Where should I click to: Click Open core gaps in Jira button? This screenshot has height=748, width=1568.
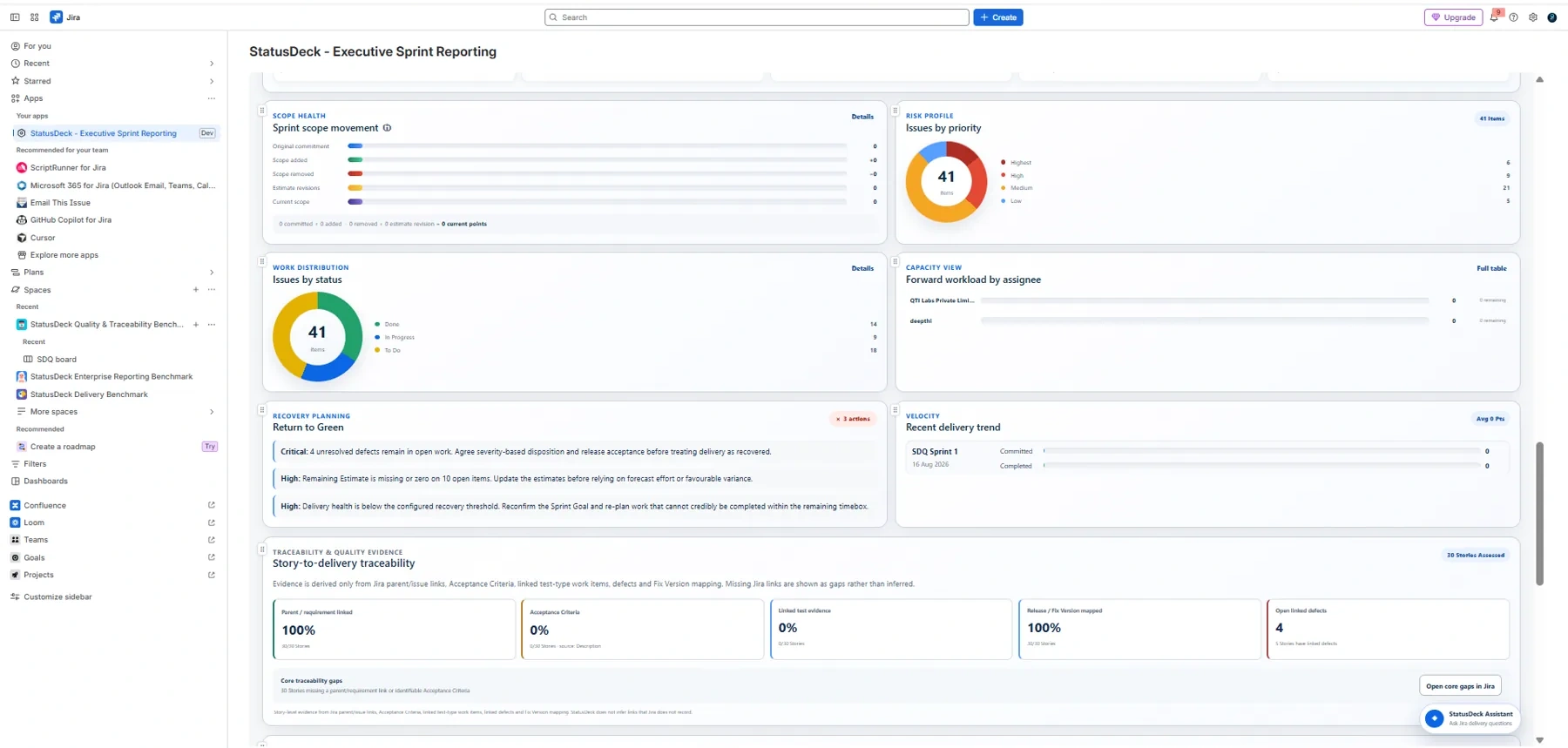click(1460, 686)
